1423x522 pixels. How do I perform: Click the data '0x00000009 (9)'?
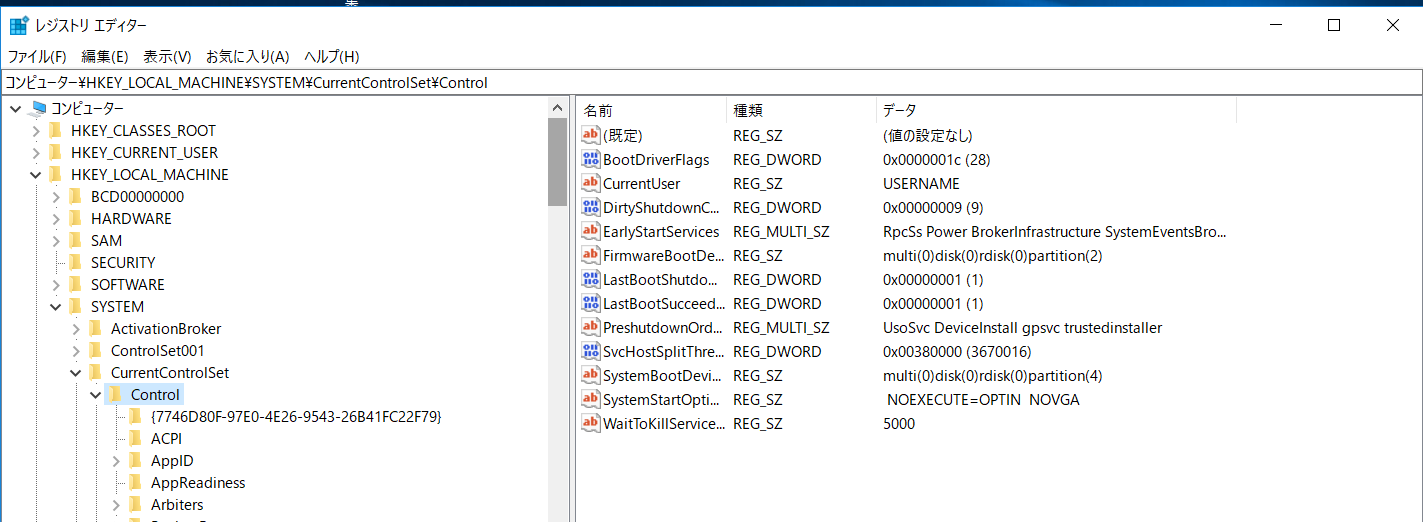(933, 208)
